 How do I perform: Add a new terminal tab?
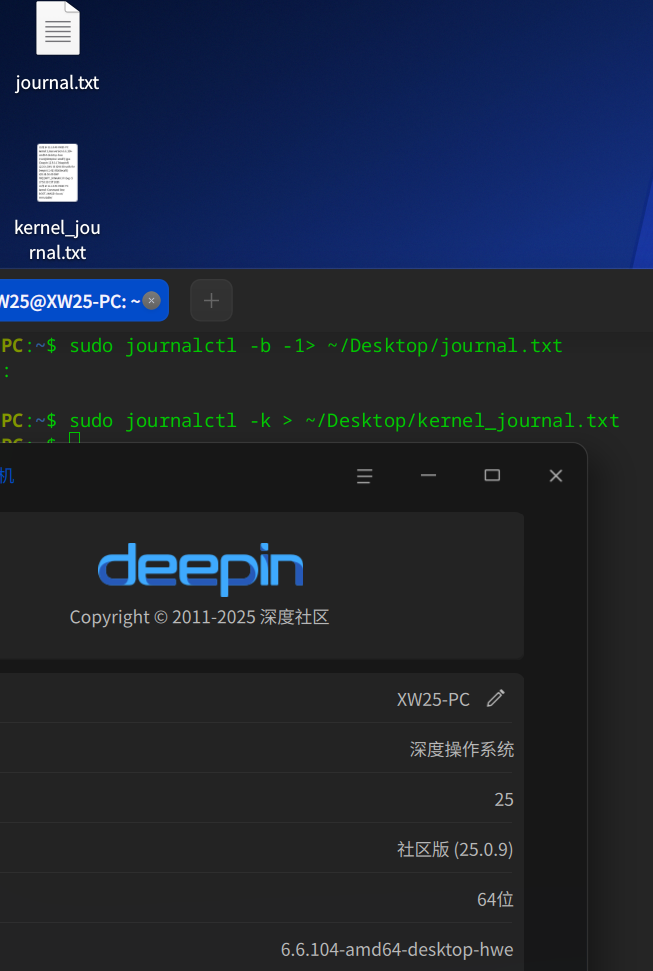(211, 300)
